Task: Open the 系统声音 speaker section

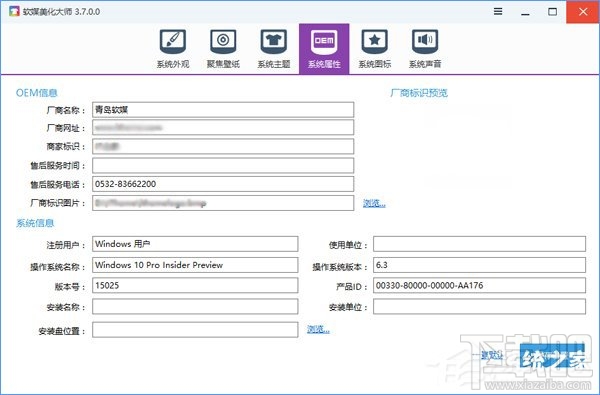Action: 425,49
